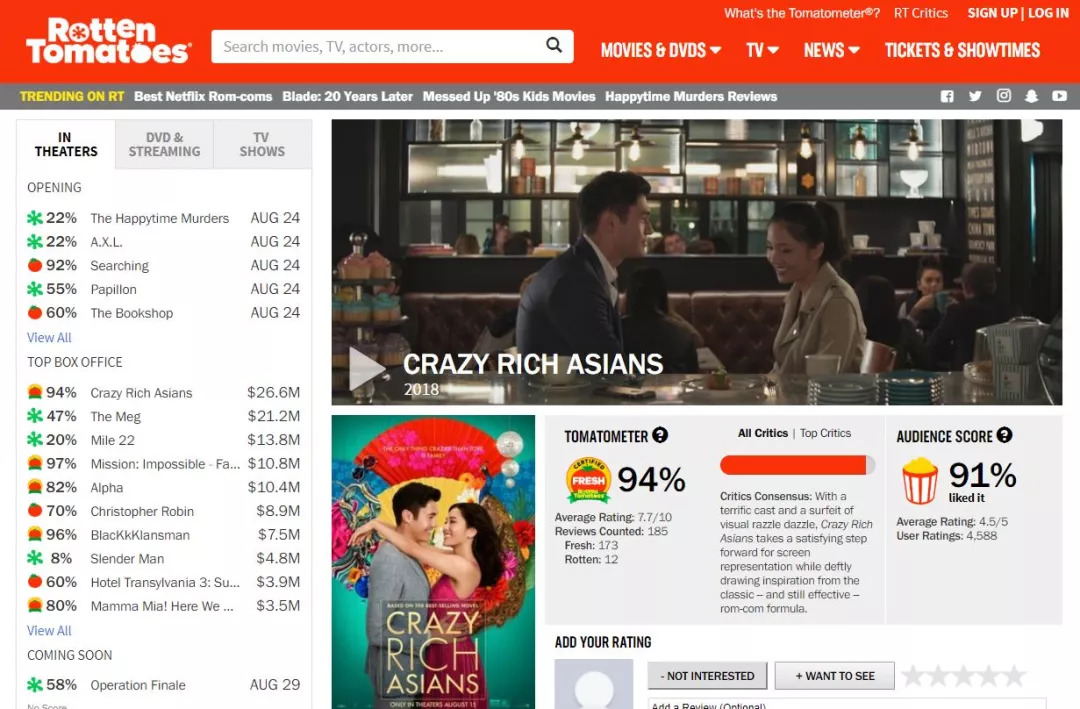
Task: Switch to the TV Shows tab
Action: pyautogui.click(x=262, y=145)
